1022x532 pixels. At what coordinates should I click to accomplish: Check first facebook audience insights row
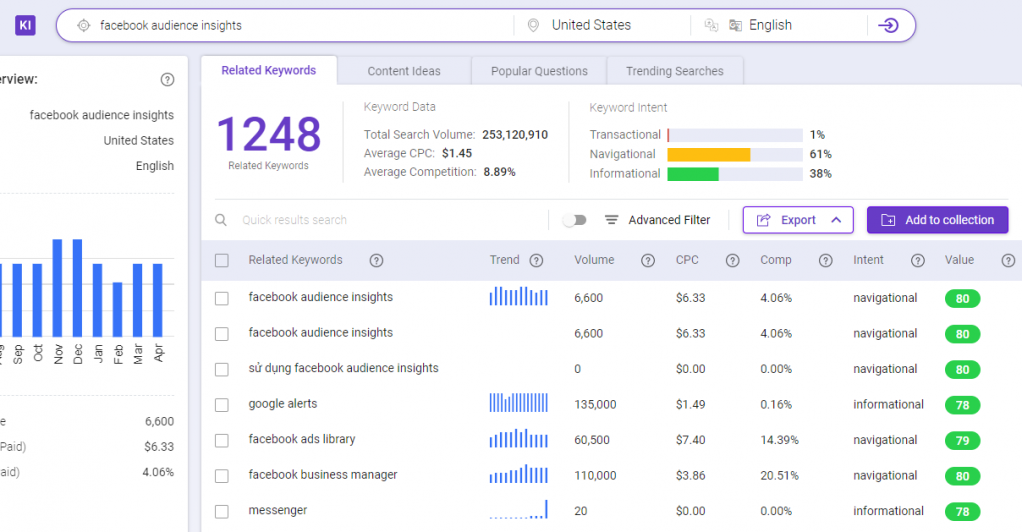tap(222, 298)
